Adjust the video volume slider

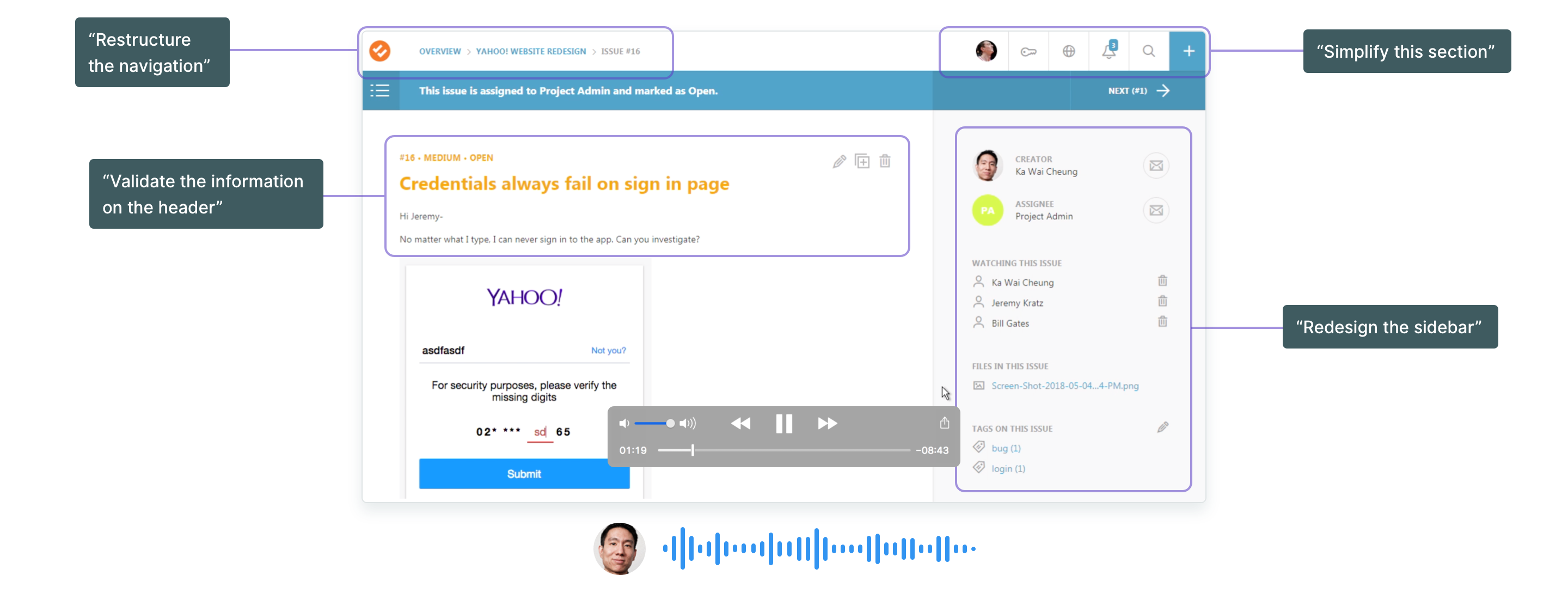[x=670, y=424]
